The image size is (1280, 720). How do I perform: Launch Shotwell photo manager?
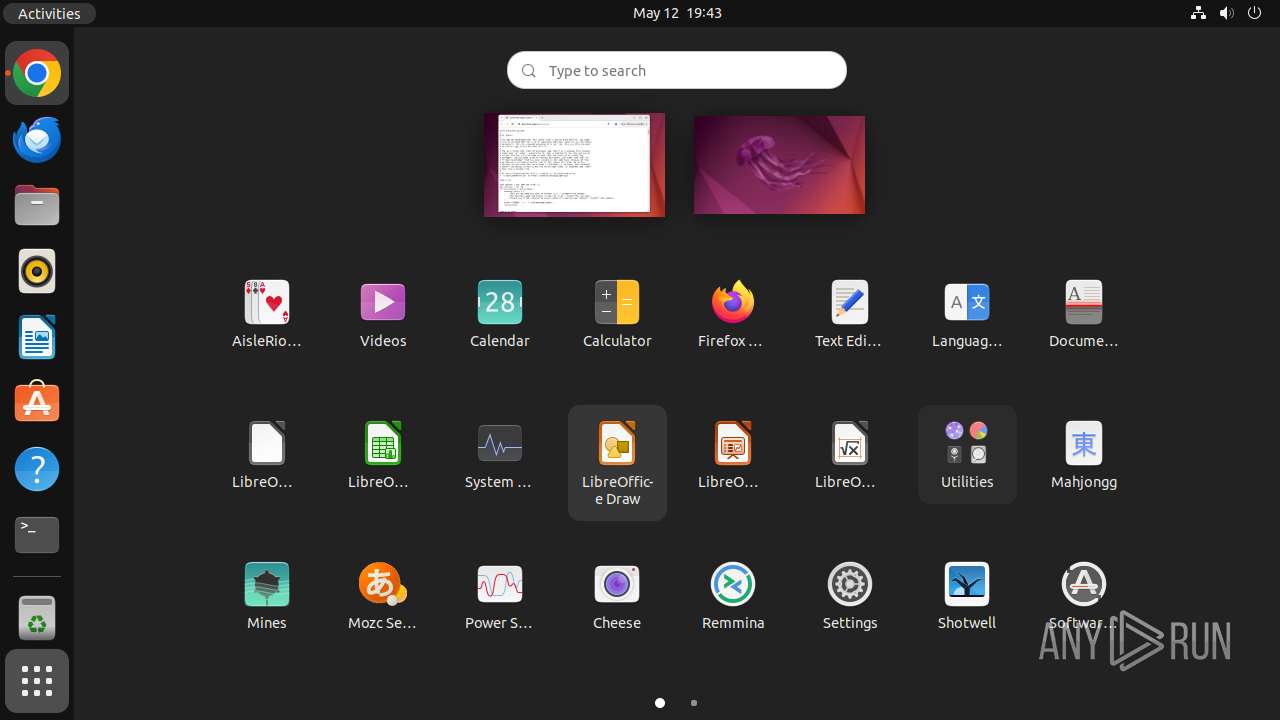pyautogui.click(x=967, y=595)
